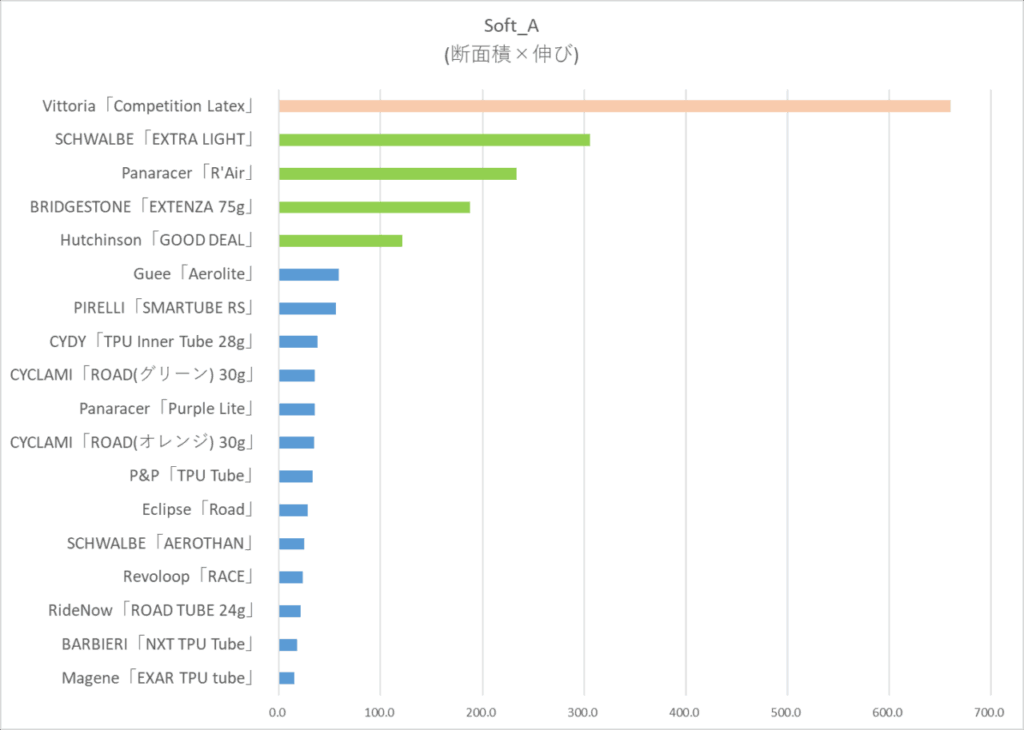
Task: Click the PIRELLI SMARTUBE RS bar
Action: tap(308, 308)
